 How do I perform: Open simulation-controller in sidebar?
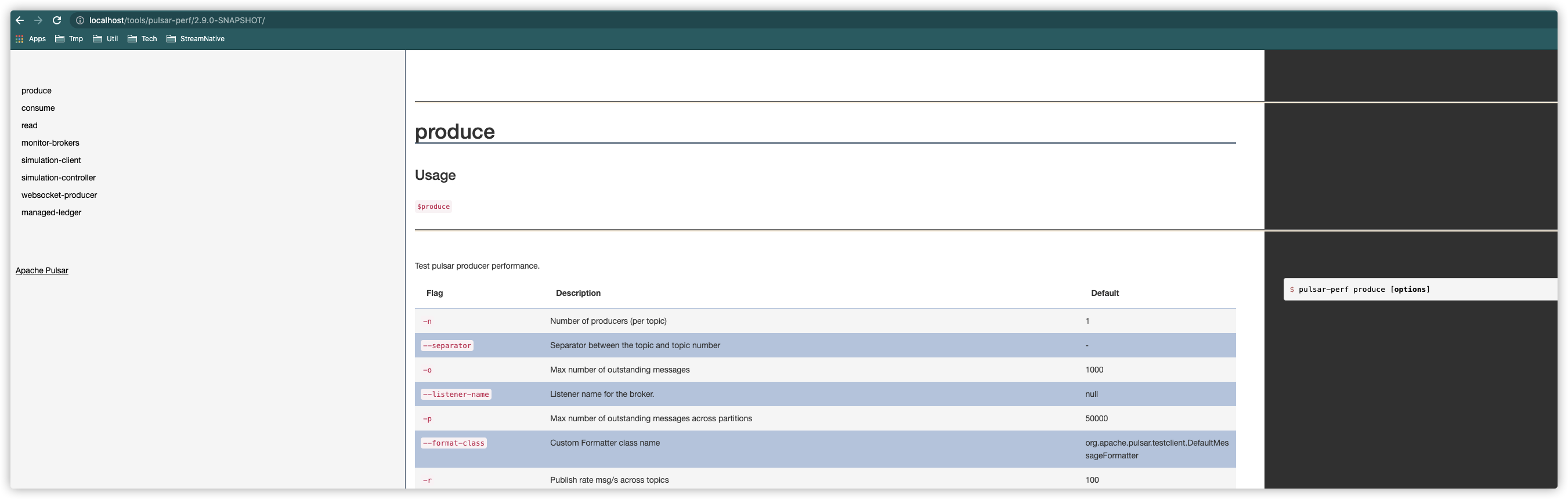(59, 178)
